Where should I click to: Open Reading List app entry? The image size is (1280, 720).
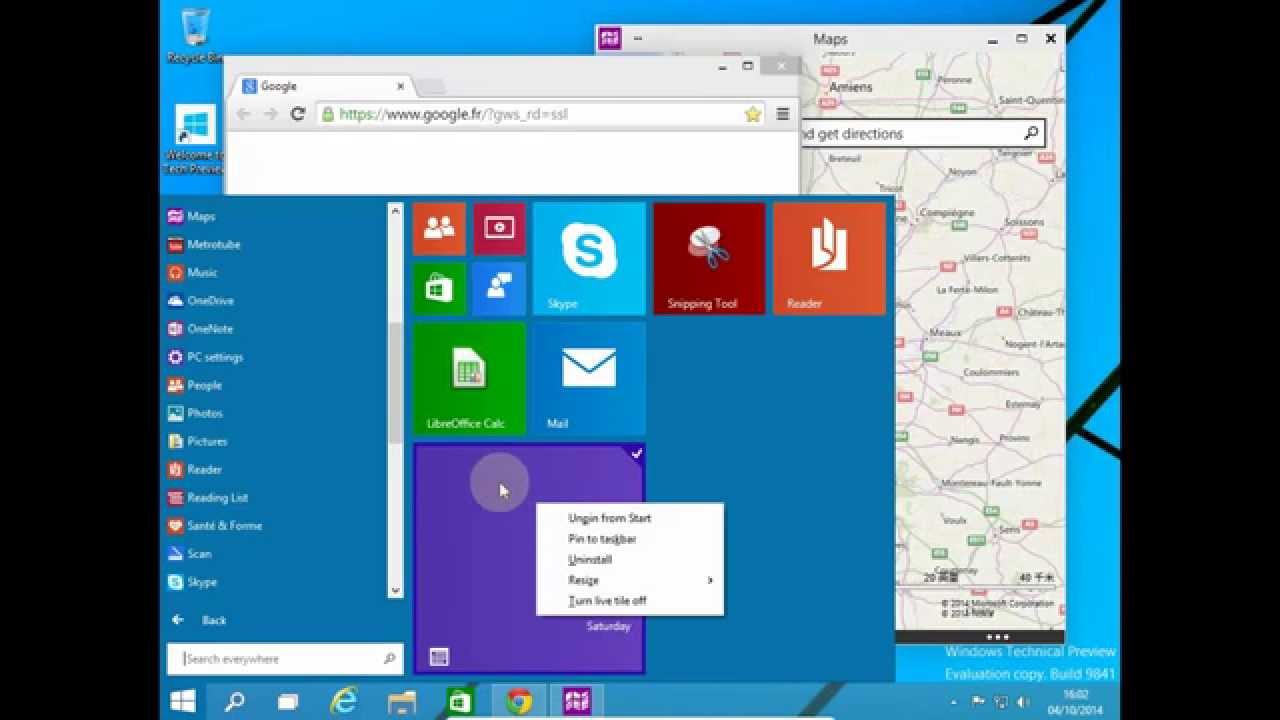click(208, 497)
